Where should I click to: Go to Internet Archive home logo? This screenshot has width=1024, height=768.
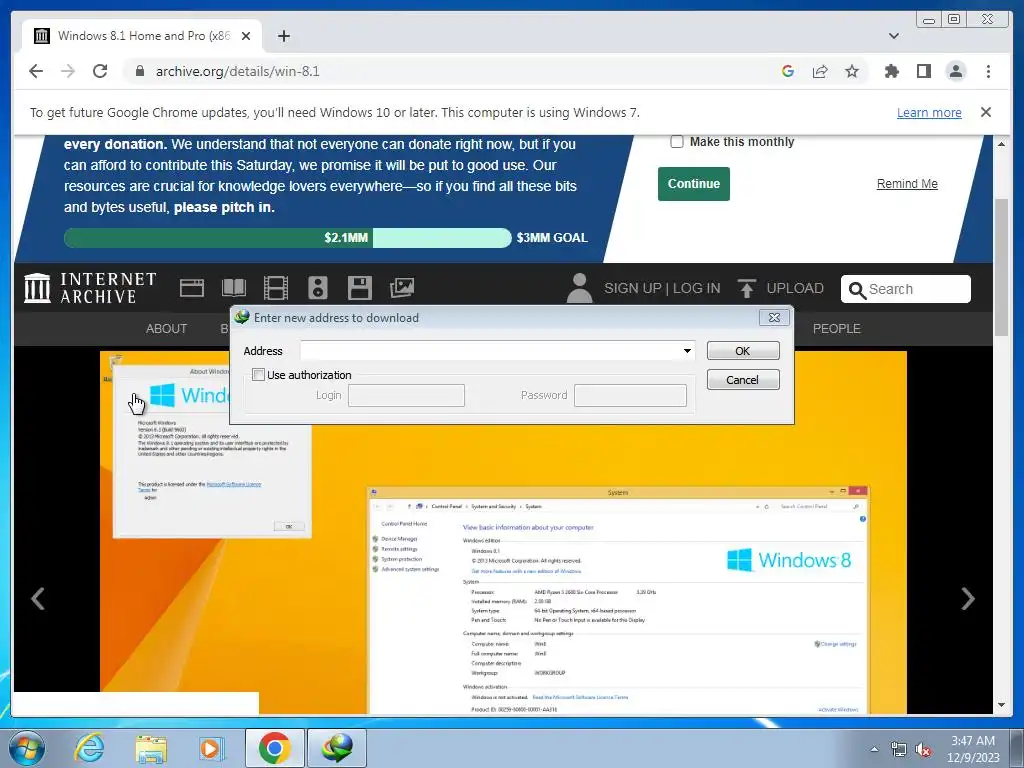[x=90, y=288]
